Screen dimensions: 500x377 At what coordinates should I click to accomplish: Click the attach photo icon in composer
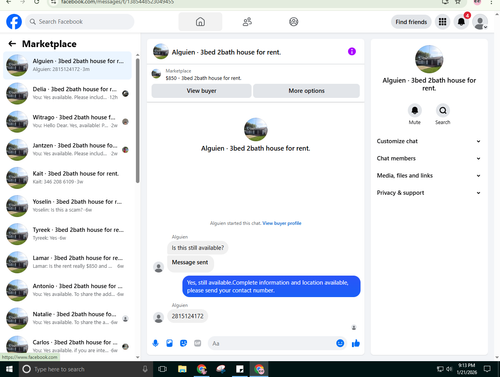(169, 343)
